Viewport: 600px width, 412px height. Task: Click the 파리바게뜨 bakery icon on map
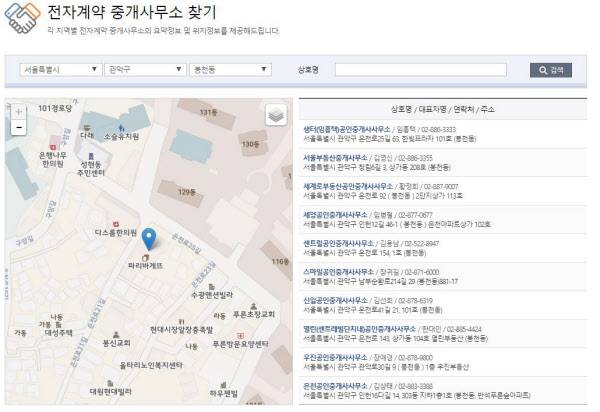145,258
